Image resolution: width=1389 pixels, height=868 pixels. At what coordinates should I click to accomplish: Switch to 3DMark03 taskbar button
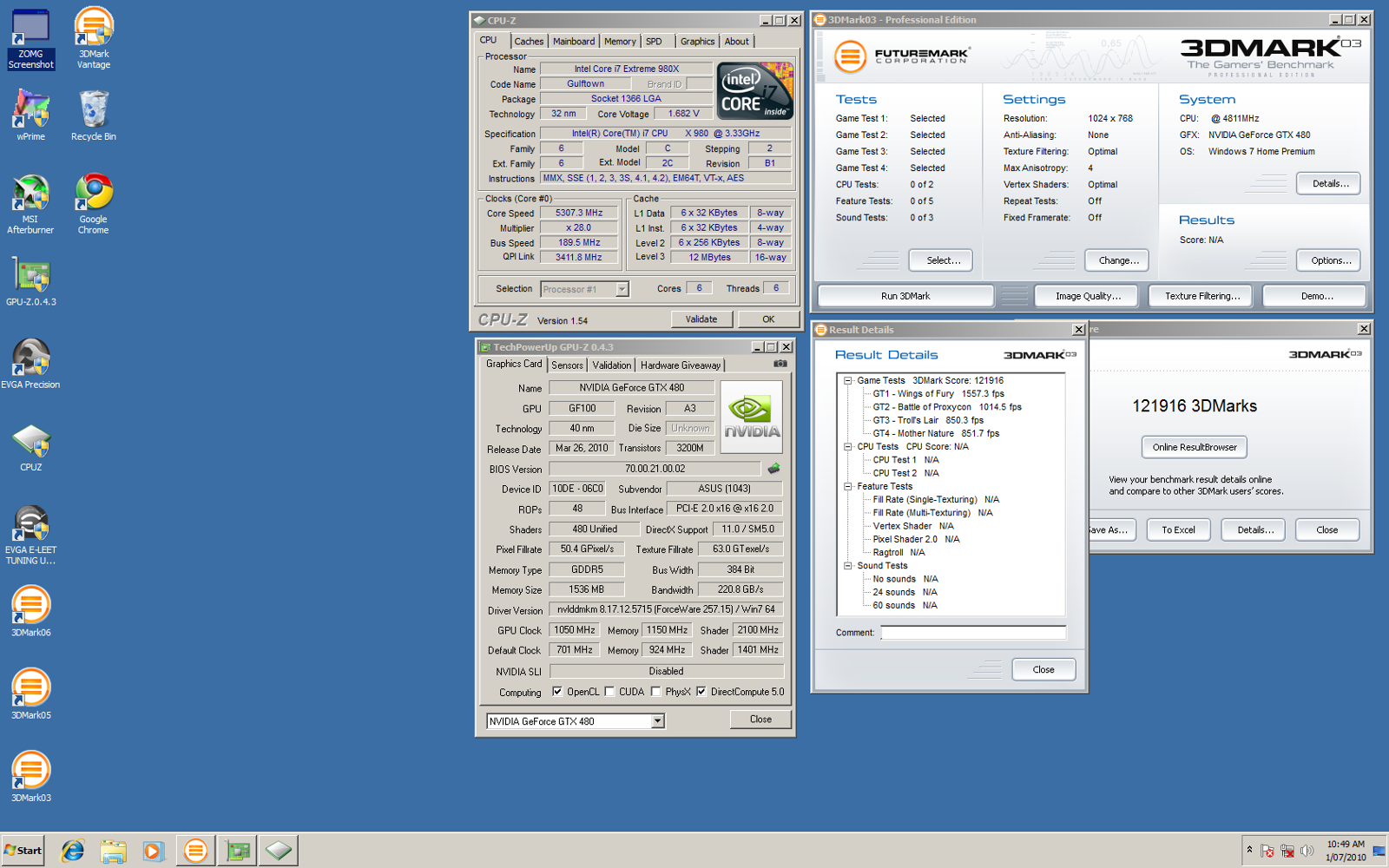(195, 851)
